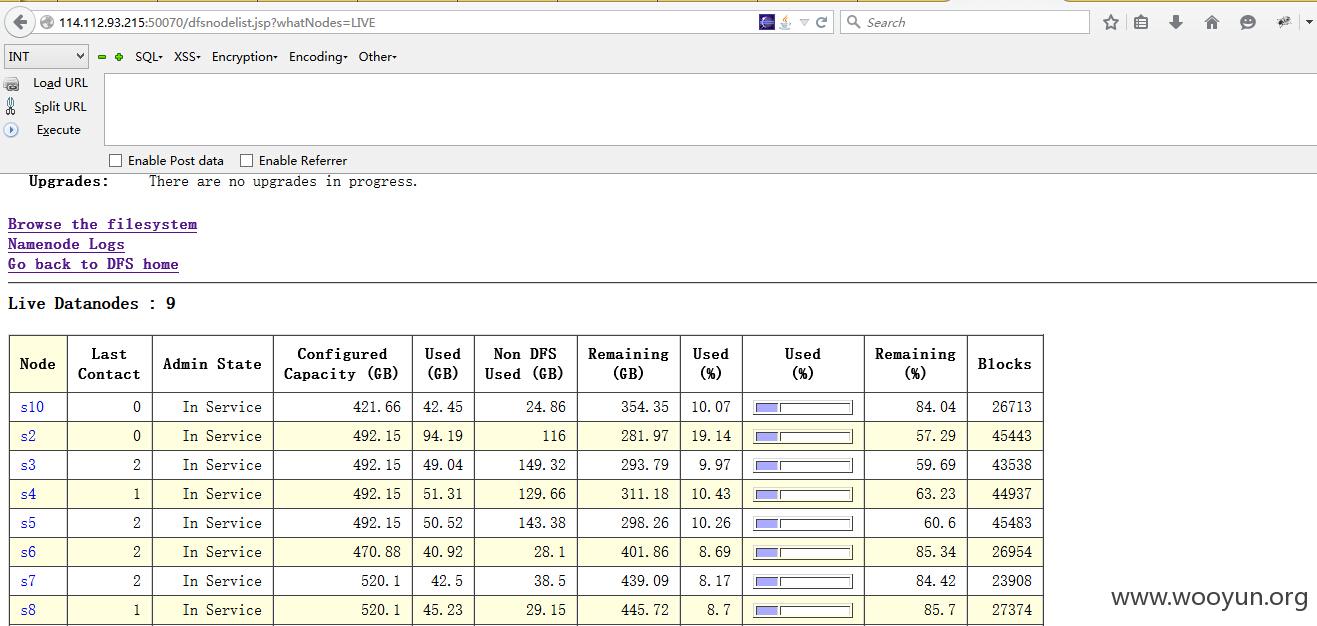Expand the Other menu
This screenshot has width=1317, height=626.
378,57
